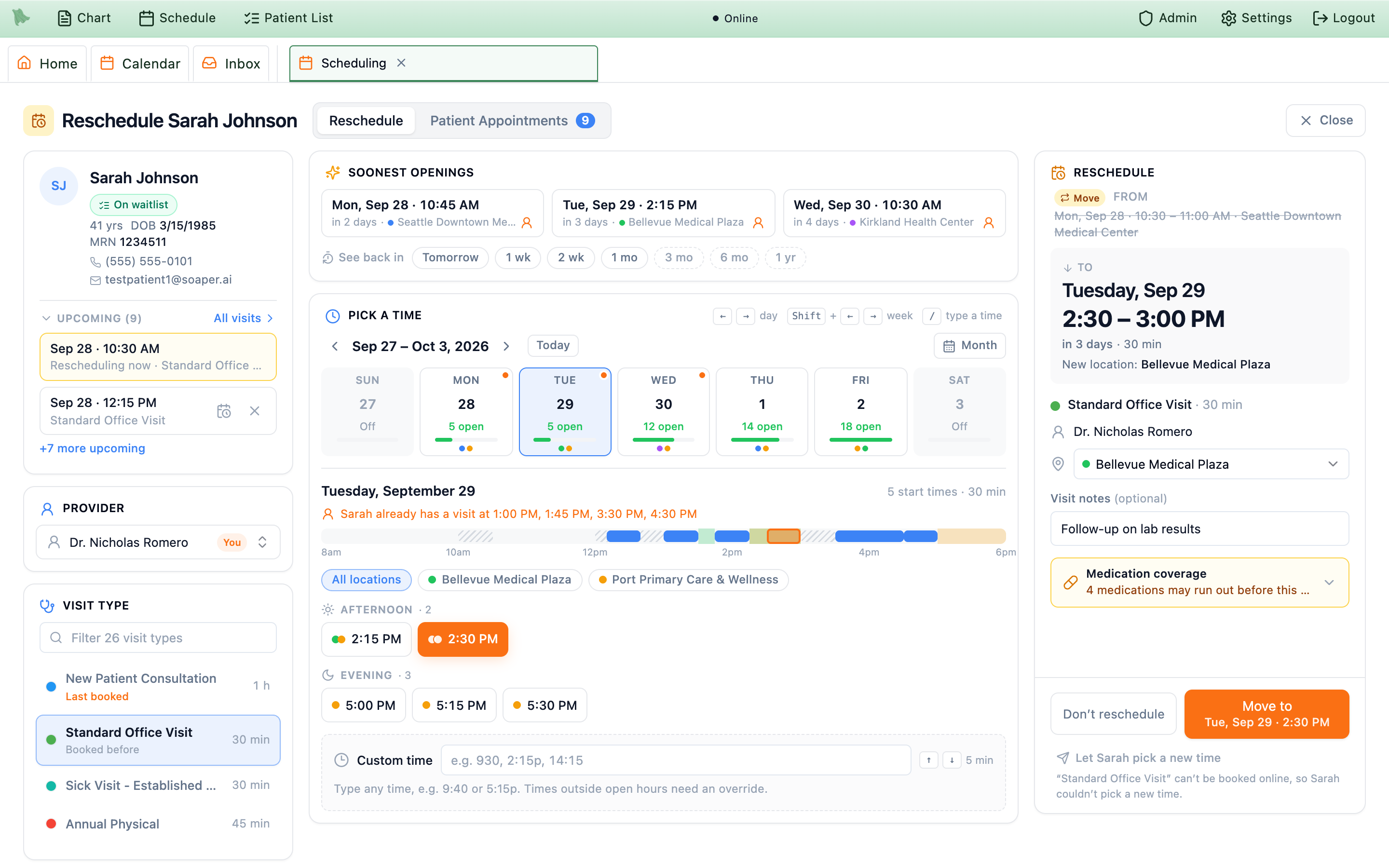Click the Custom time input field
Screen dimensions: 1389x868
676,760
